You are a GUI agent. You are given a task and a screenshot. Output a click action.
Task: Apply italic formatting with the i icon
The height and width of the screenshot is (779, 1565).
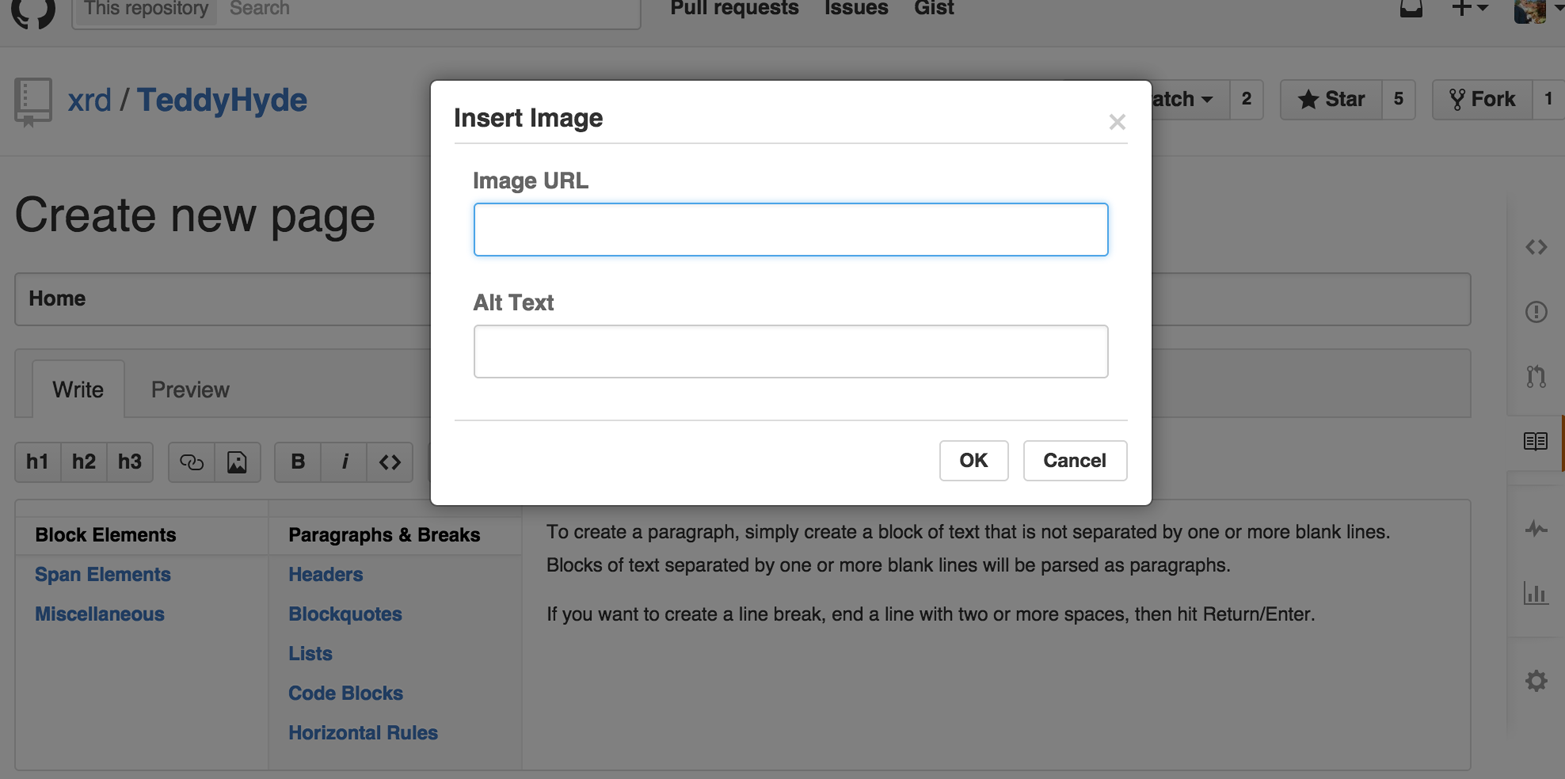[x=345, y=462]
